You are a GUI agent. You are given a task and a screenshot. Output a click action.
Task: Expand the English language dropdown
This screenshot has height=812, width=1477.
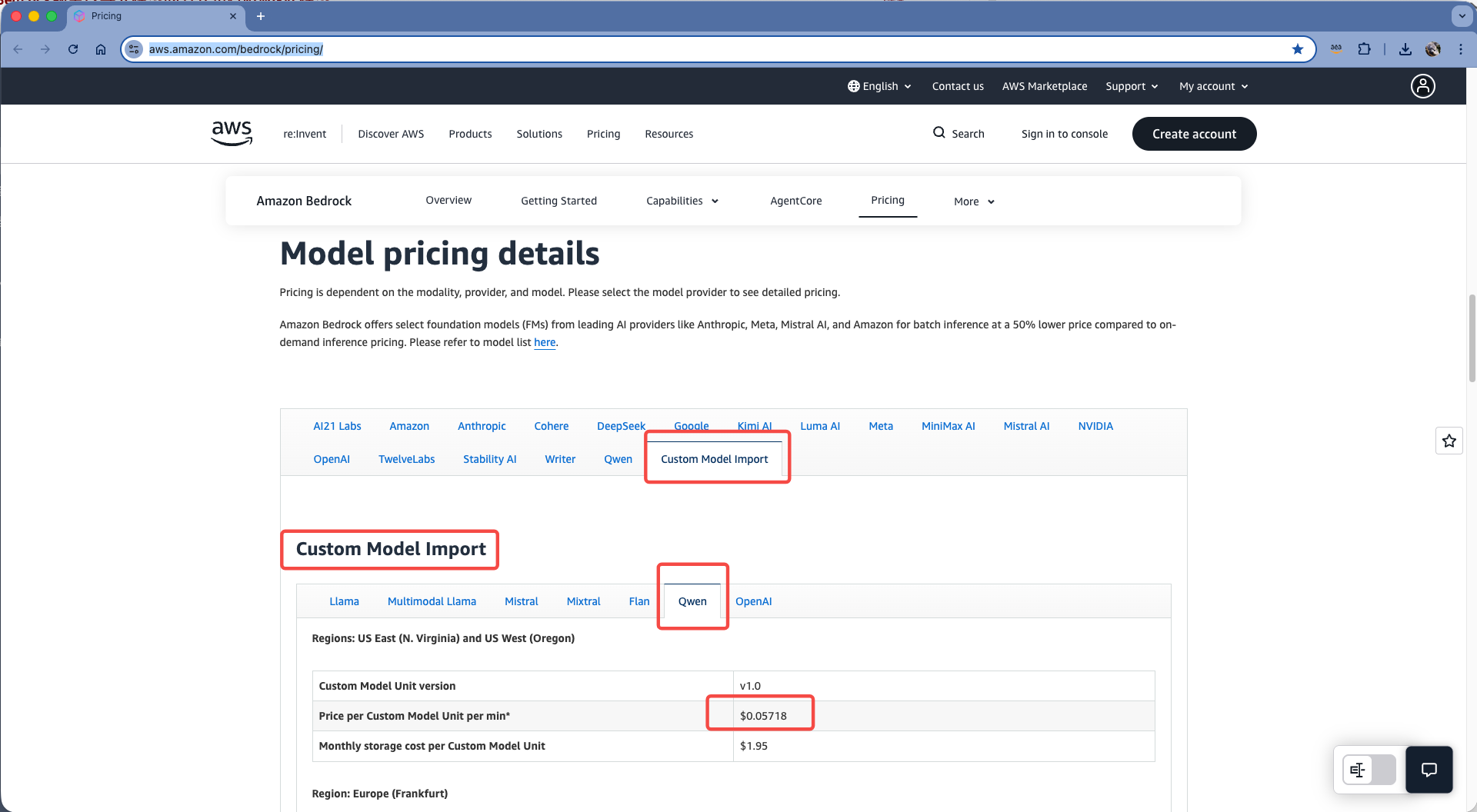click(879, 86)
